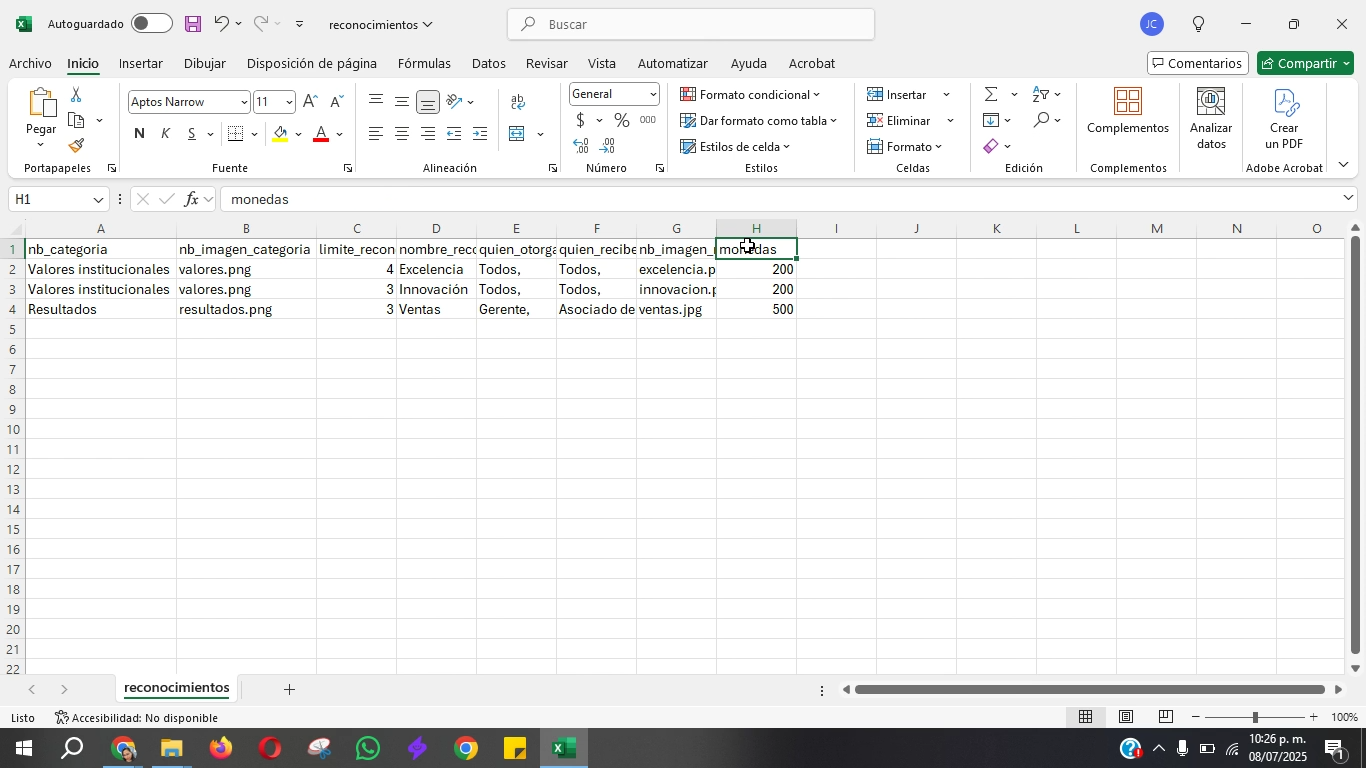Click the Paste (Pegar) clipboard icon

[41, 104]
